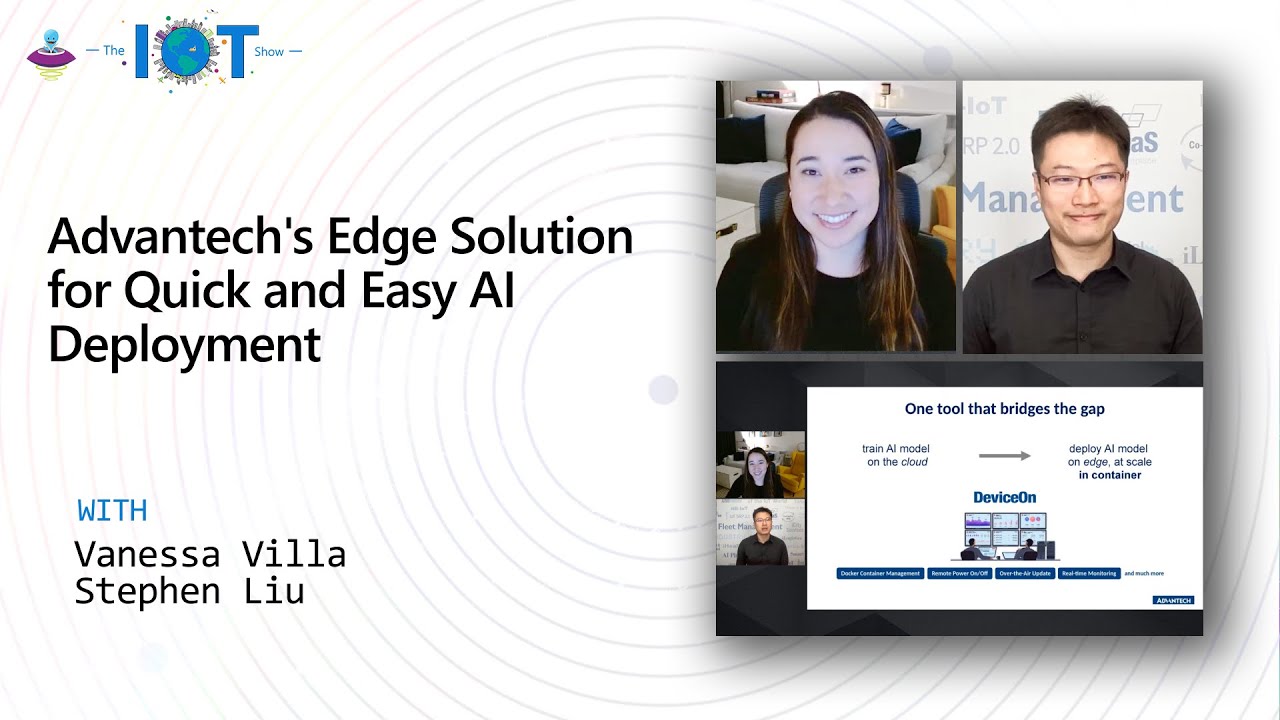Open the video frame of the man with glasses
This screenshot has height=720, width=1280.
[x=1082, y=216]
